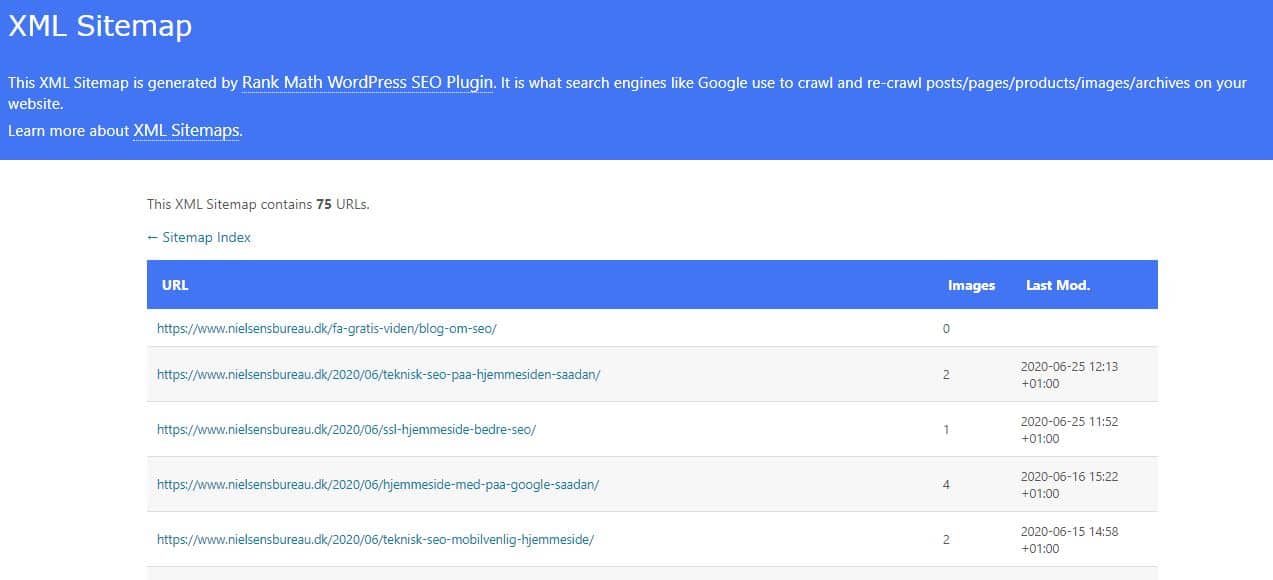Click the URL column header

[175, 285]
